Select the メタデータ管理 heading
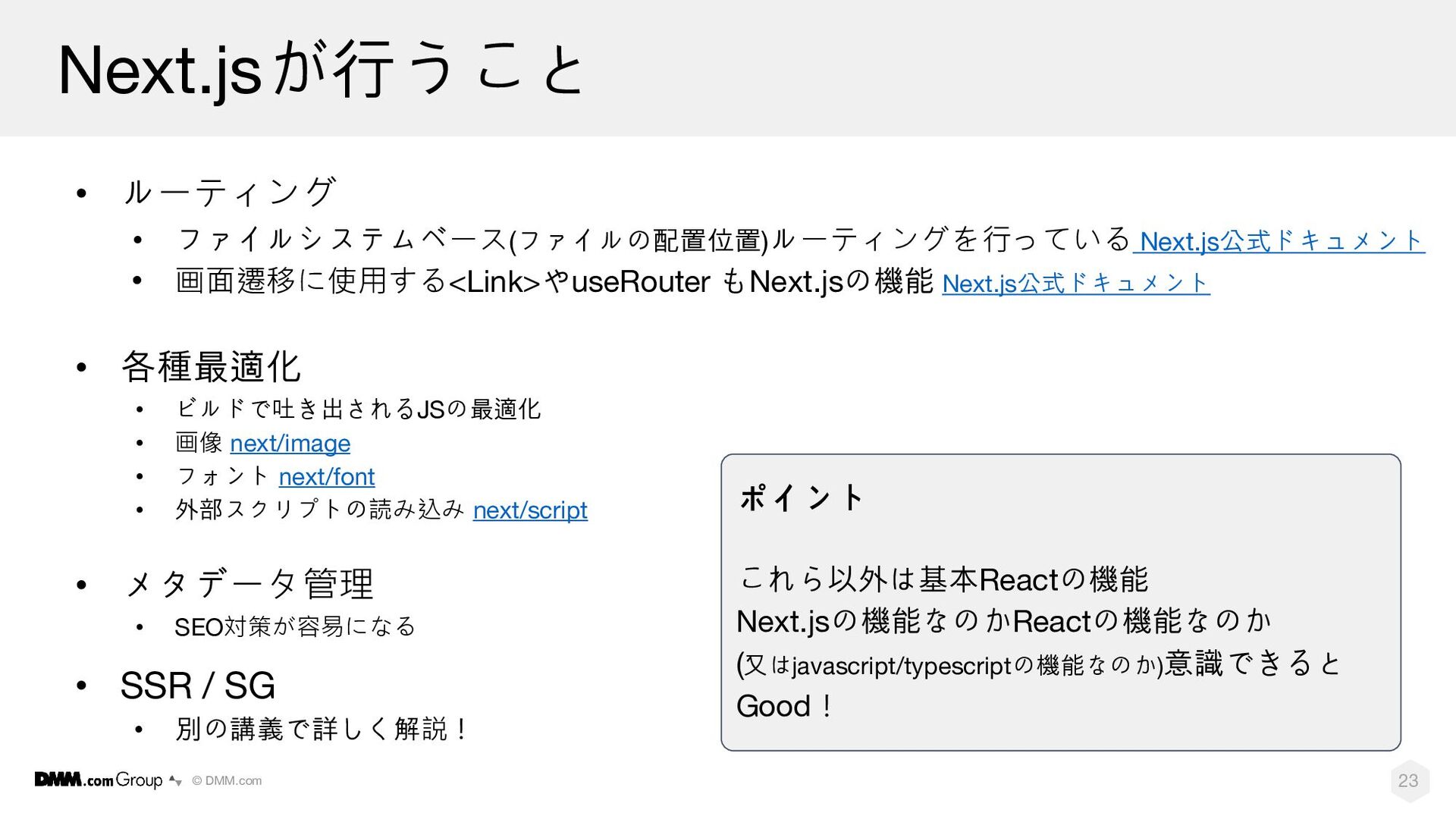The width and height of the screenshot is (1456, 819). pyautogui.click(x=248, y=585)
